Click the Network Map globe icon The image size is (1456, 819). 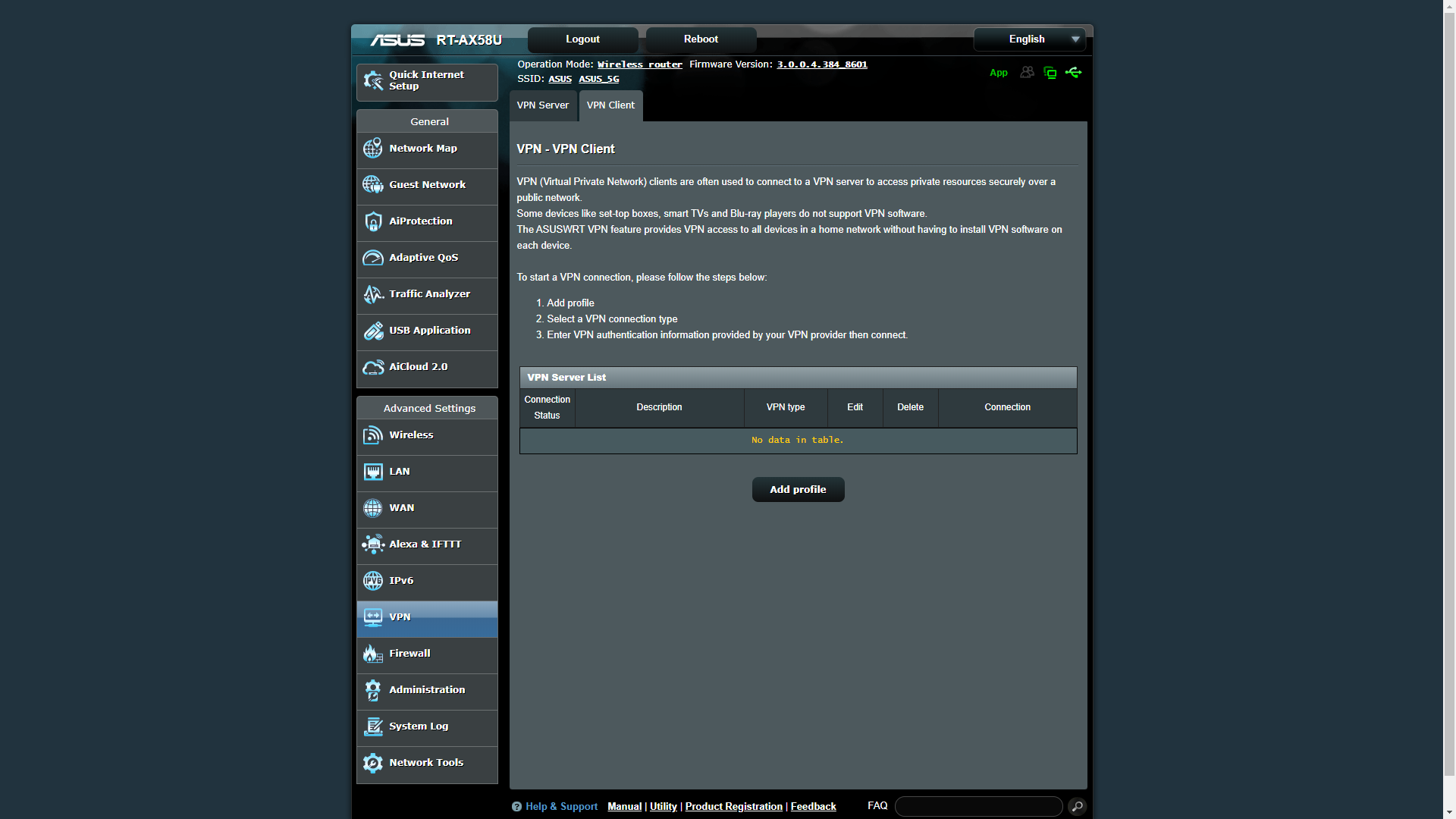coord(372,149)
